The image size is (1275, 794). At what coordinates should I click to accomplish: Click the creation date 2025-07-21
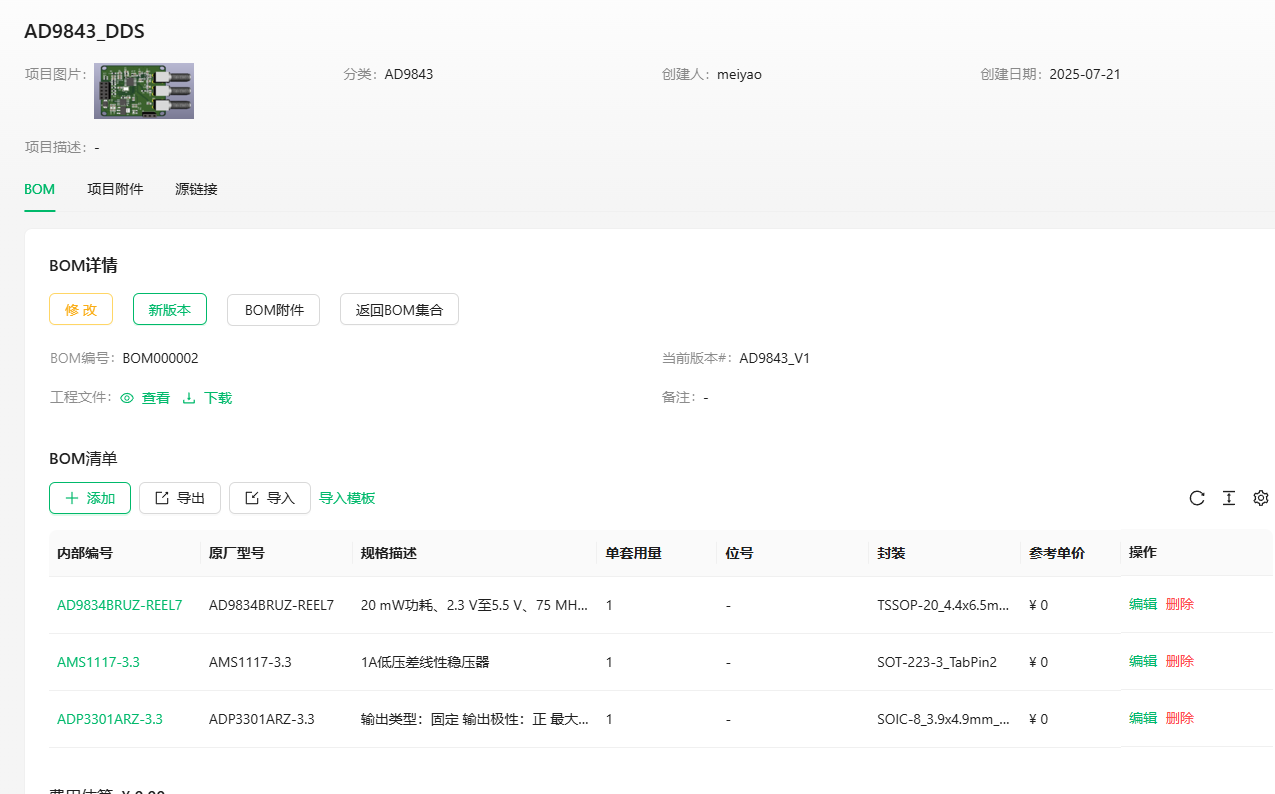1085,74
